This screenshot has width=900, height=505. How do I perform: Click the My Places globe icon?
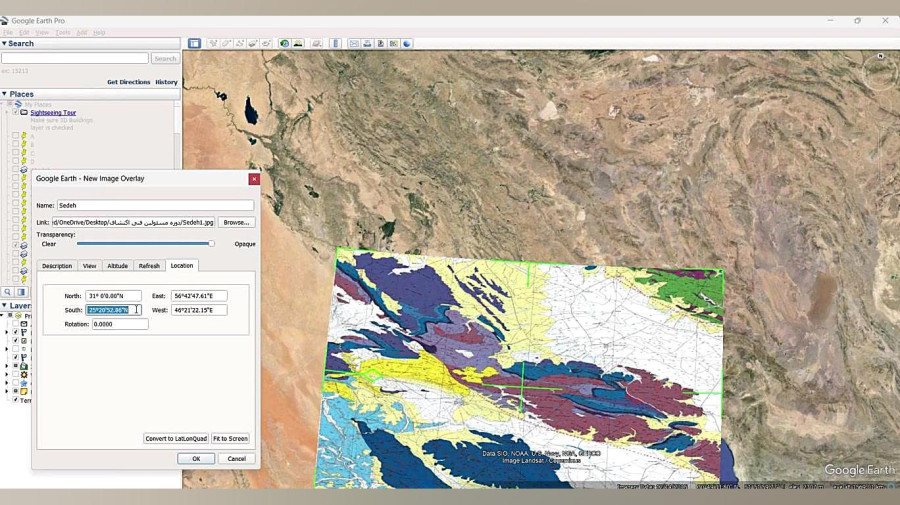click(x=18, y=104)
